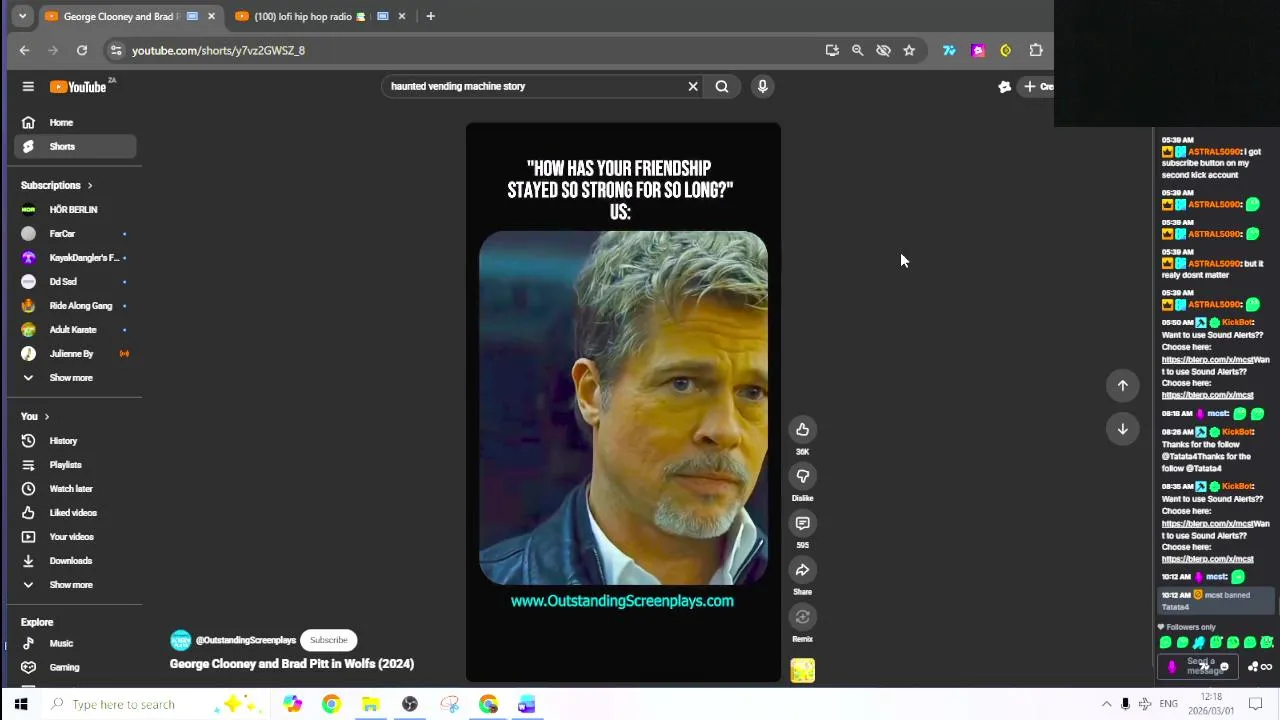The height and width of the screenshot is (720, 1280).
Task: Open Music under Explore
Action: point(75,644)
